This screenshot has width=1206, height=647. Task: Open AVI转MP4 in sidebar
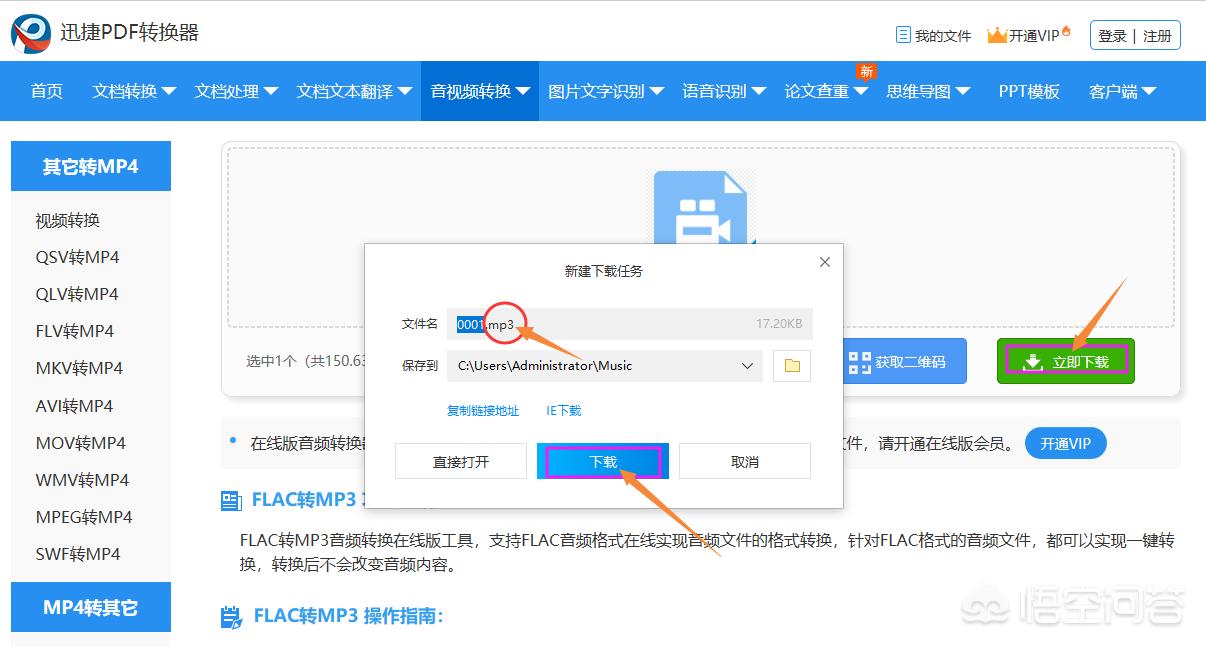pos(74,406)
